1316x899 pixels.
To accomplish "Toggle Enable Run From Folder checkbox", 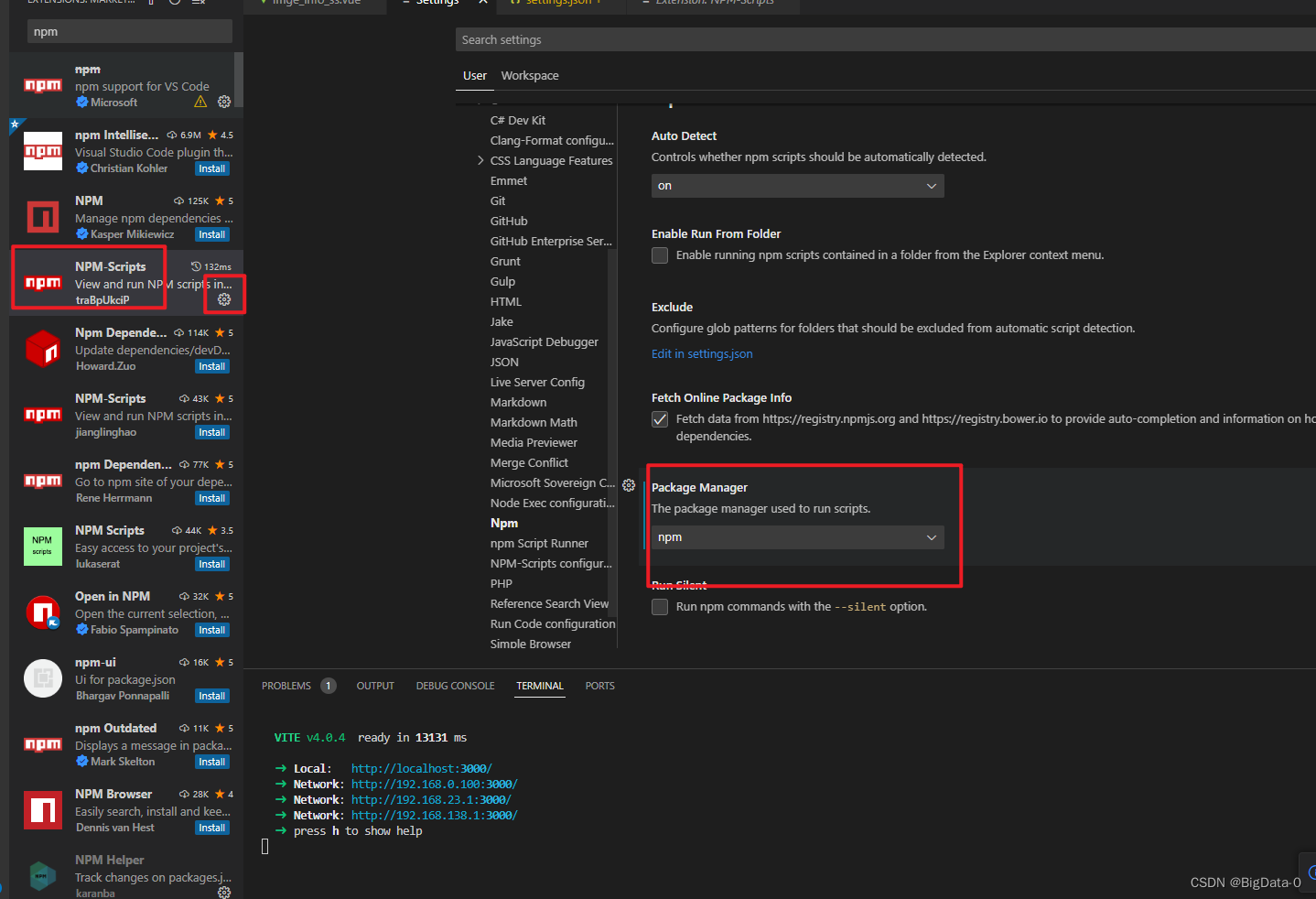I will [660, 255].
